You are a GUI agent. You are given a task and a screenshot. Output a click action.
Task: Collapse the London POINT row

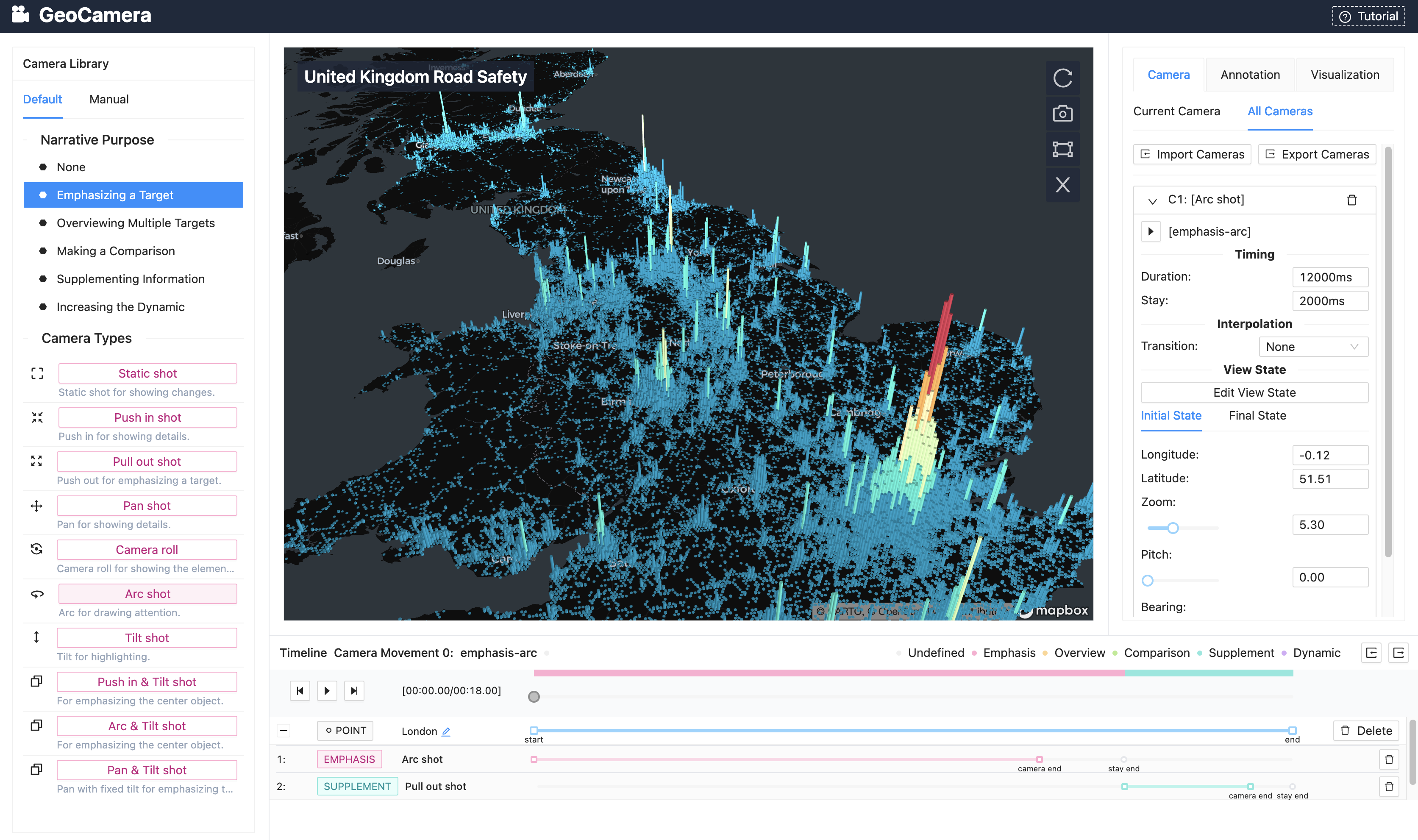click(284, 731)
